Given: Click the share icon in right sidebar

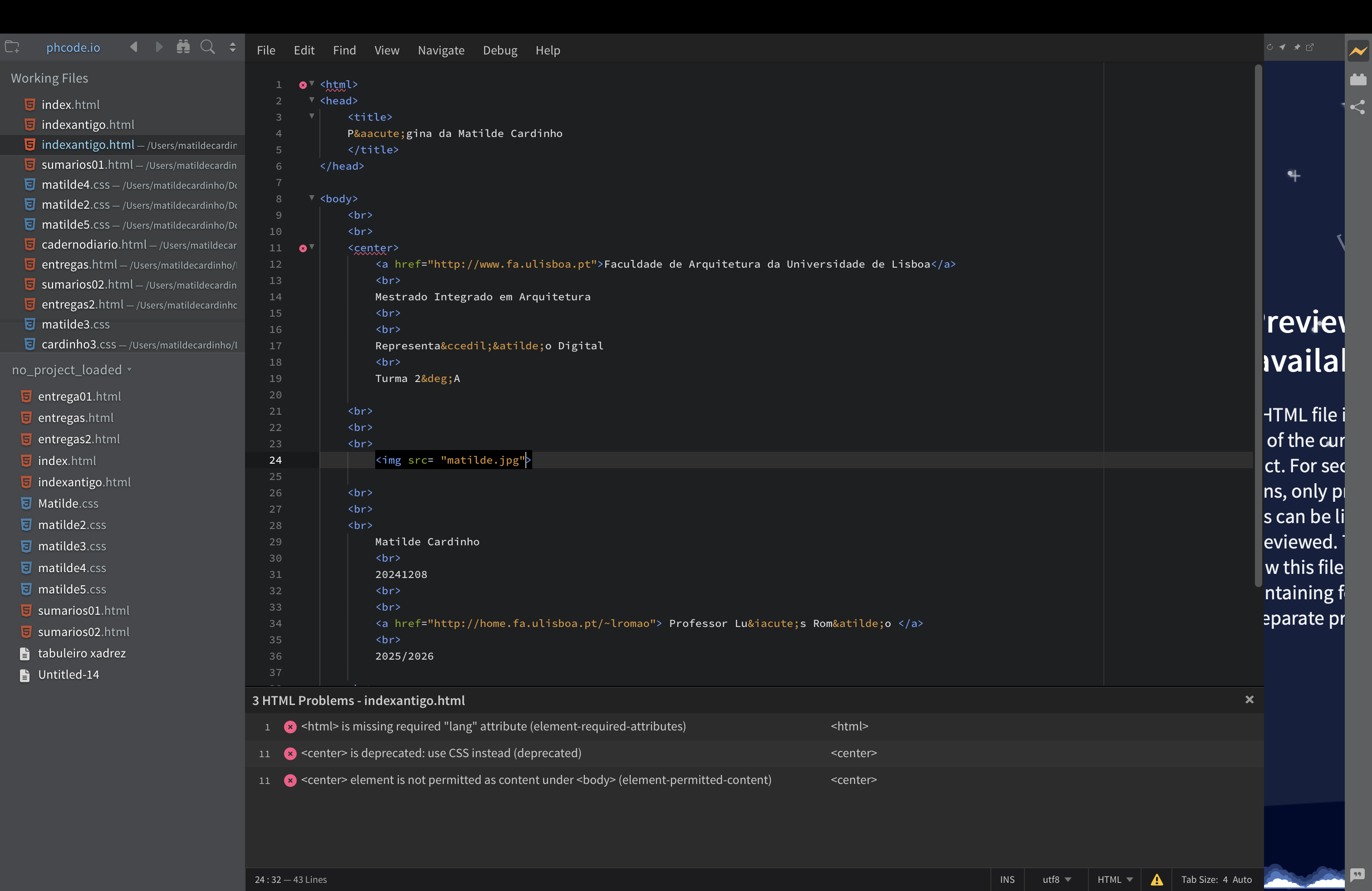Looking at the screenshot, I should tap(1357, 107).
